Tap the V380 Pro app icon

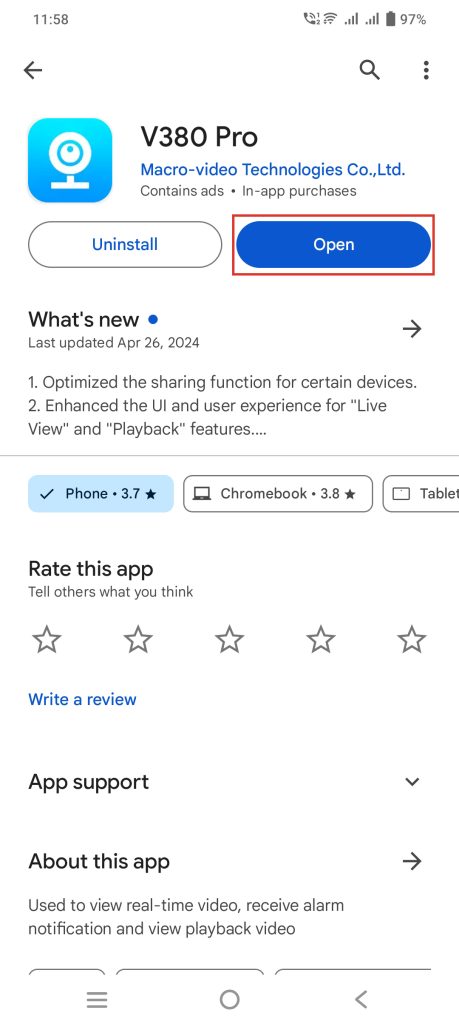(x=70, y=160)
